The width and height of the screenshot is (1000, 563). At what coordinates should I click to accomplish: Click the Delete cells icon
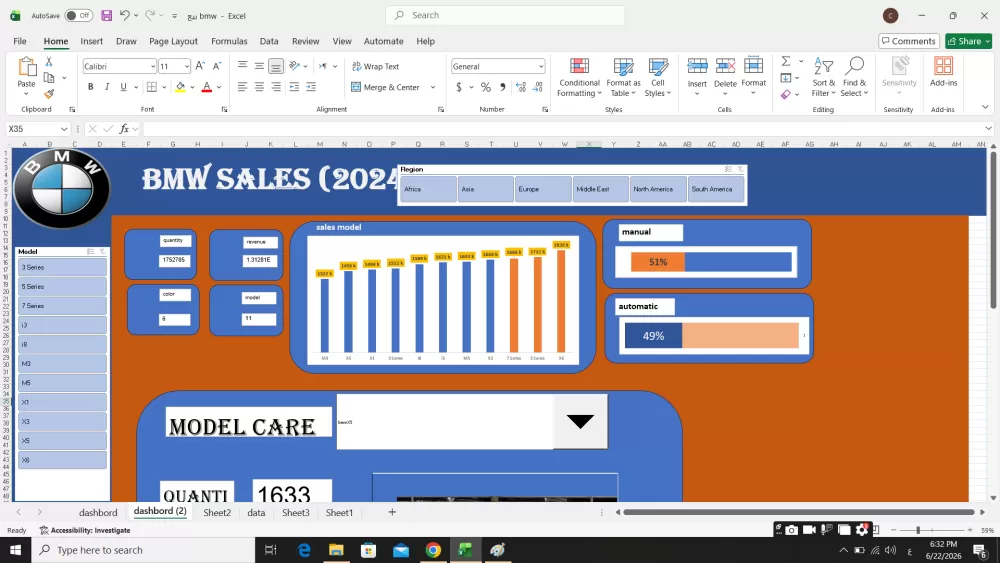click(x=725, y=65)
